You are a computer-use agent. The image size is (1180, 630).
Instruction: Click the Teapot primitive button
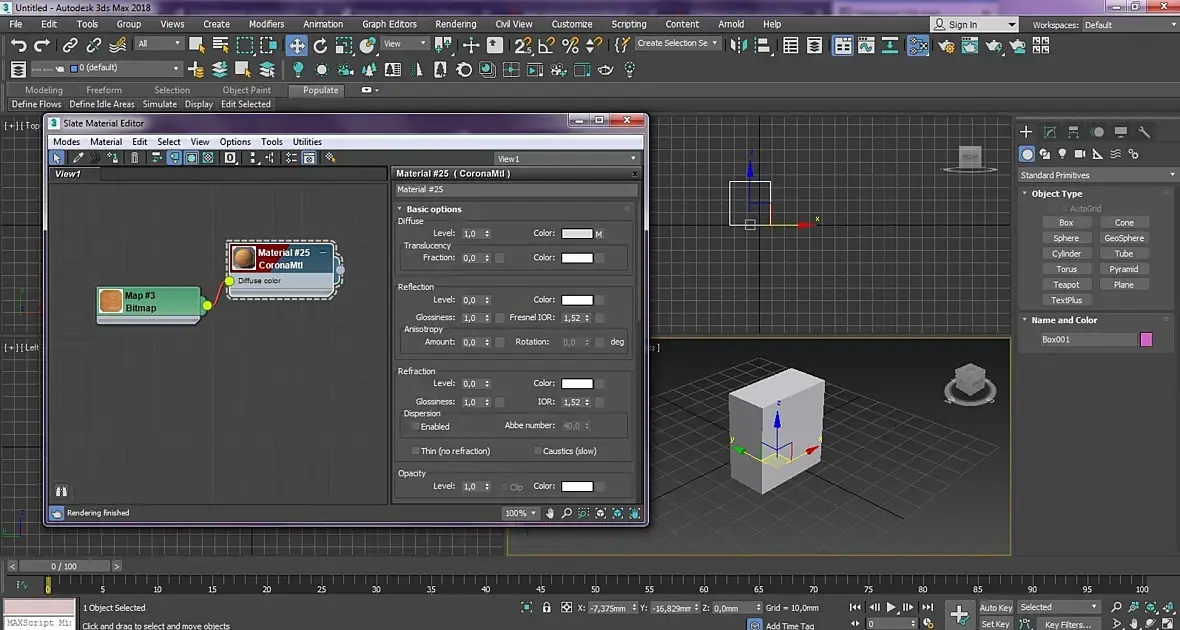point(1066,285)
